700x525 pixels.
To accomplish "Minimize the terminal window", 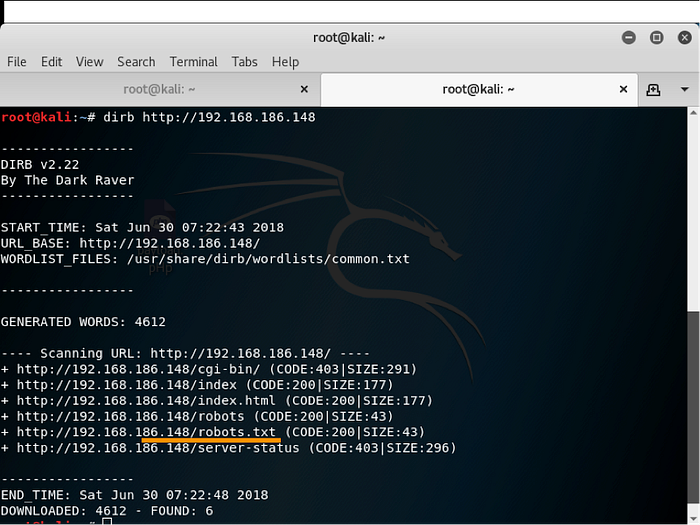I will (629, 37).
